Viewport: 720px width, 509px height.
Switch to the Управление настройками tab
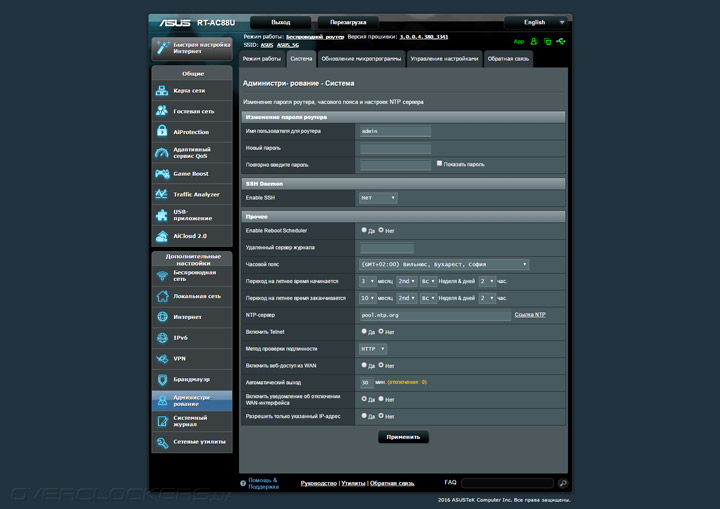click(x=444, y=60)
